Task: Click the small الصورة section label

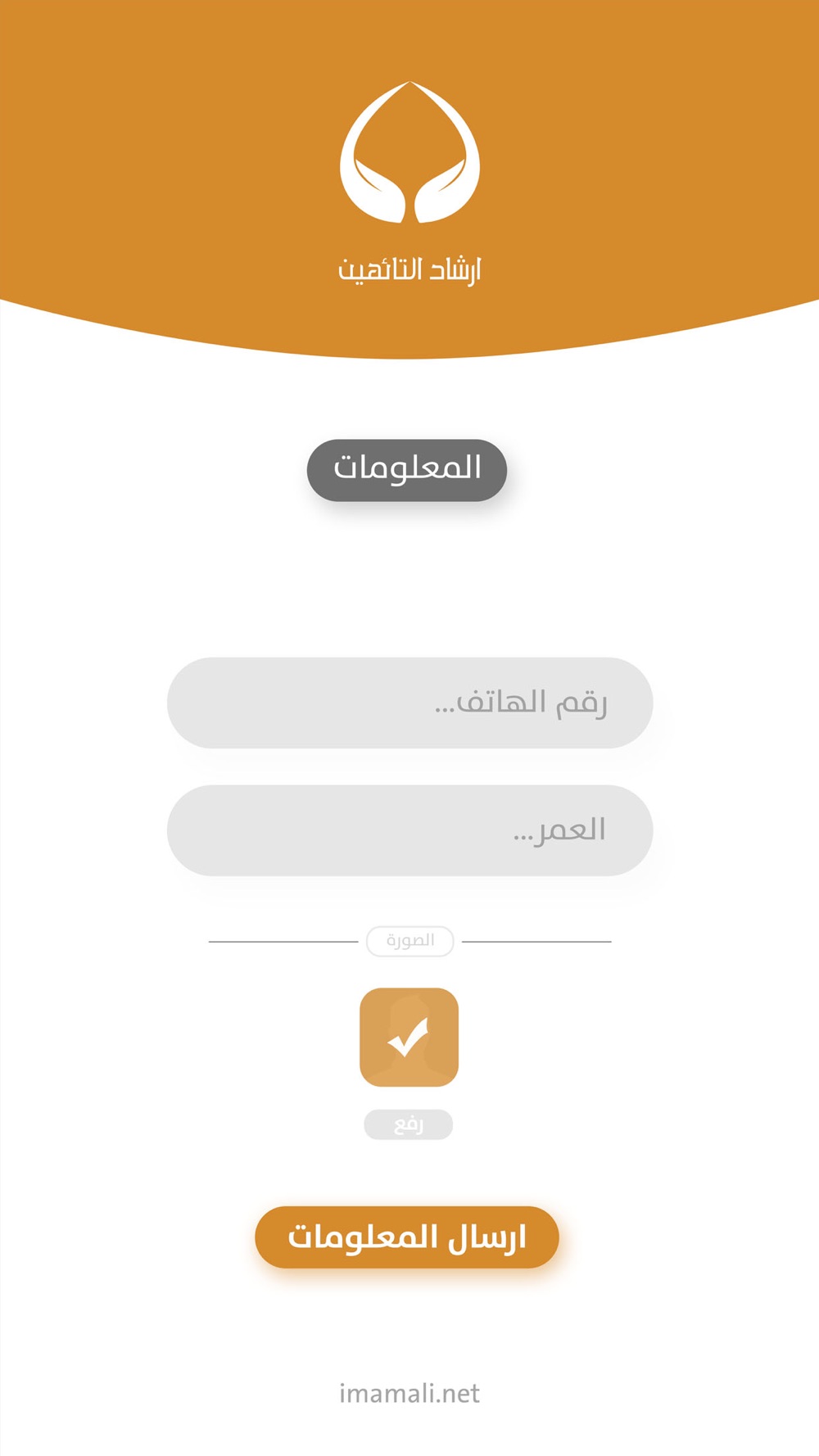Action: (x=410, y=941)
